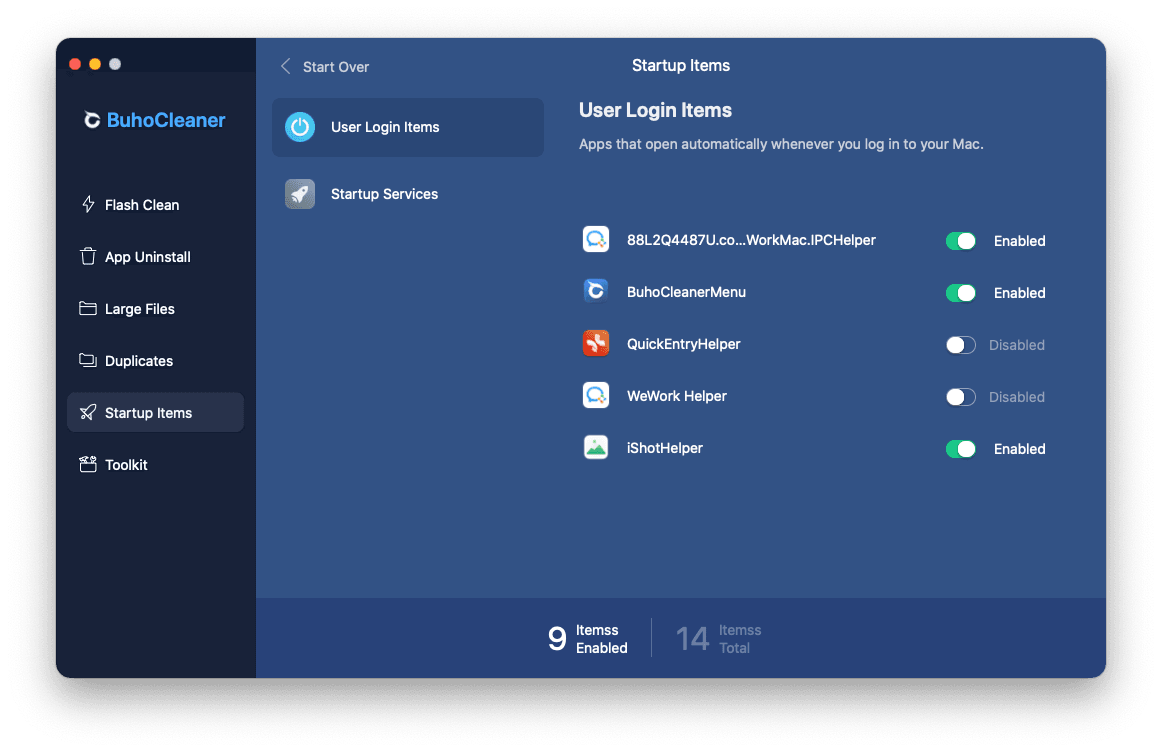1162x752 pixels.
Task: Open the Toolkit icon in sidebar
Action: [x=89, y=464]
